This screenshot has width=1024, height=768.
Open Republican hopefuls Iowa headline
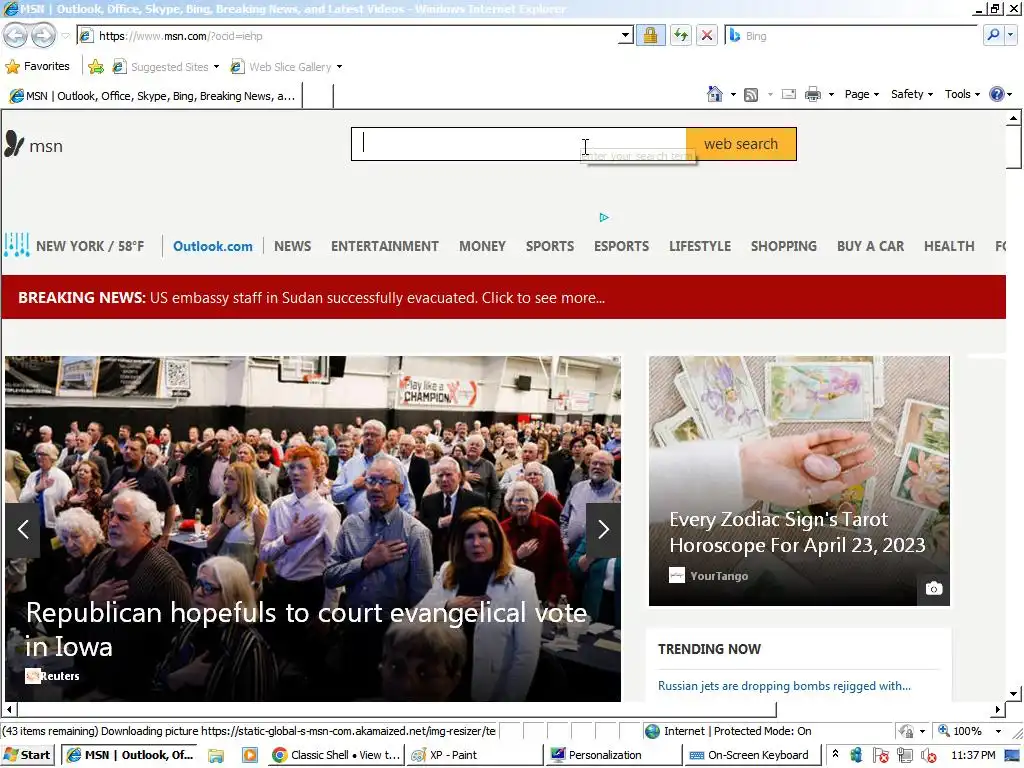click(x=306, y=630)
